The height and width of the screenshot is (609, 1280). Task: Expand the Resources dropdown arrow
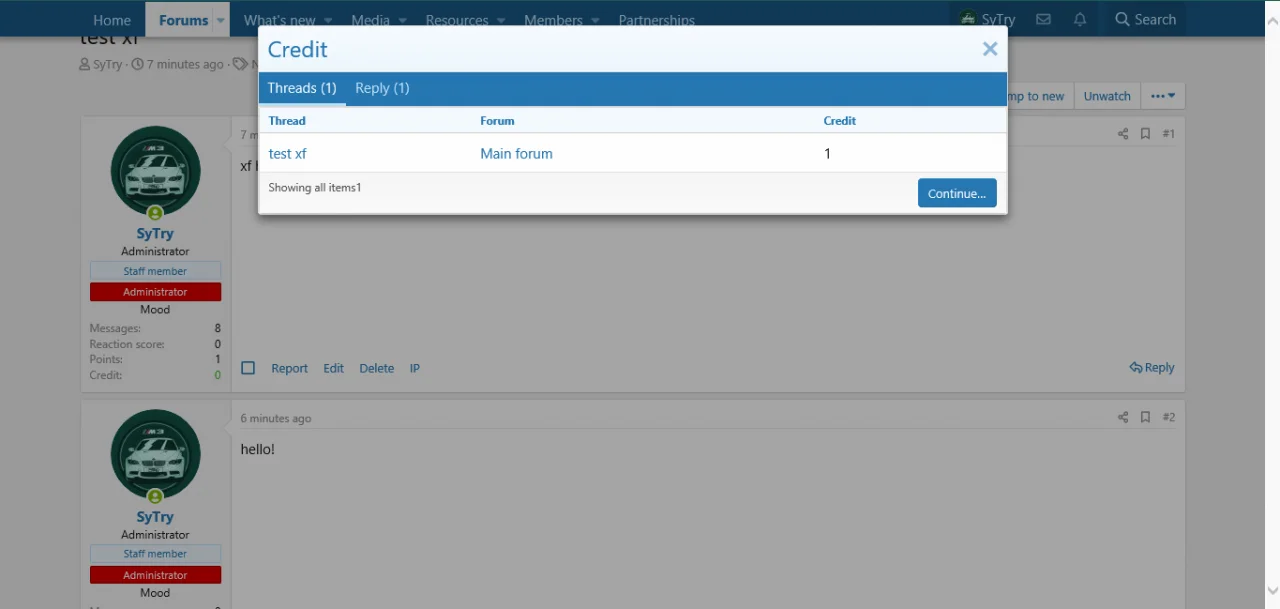coord(501,20)
